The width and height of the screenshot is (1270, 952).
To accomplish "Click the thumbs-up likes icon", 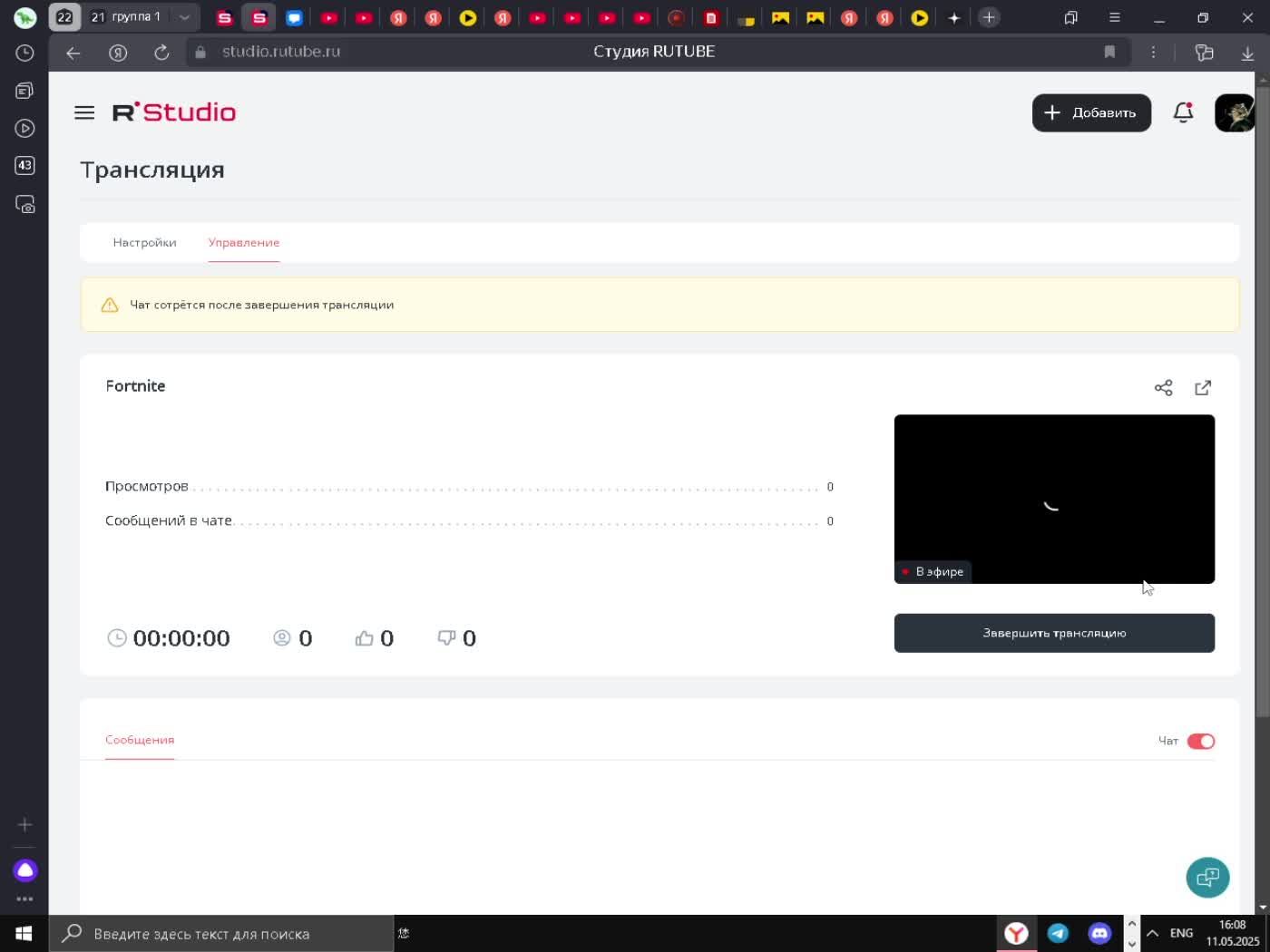I will tap(364, 638).
